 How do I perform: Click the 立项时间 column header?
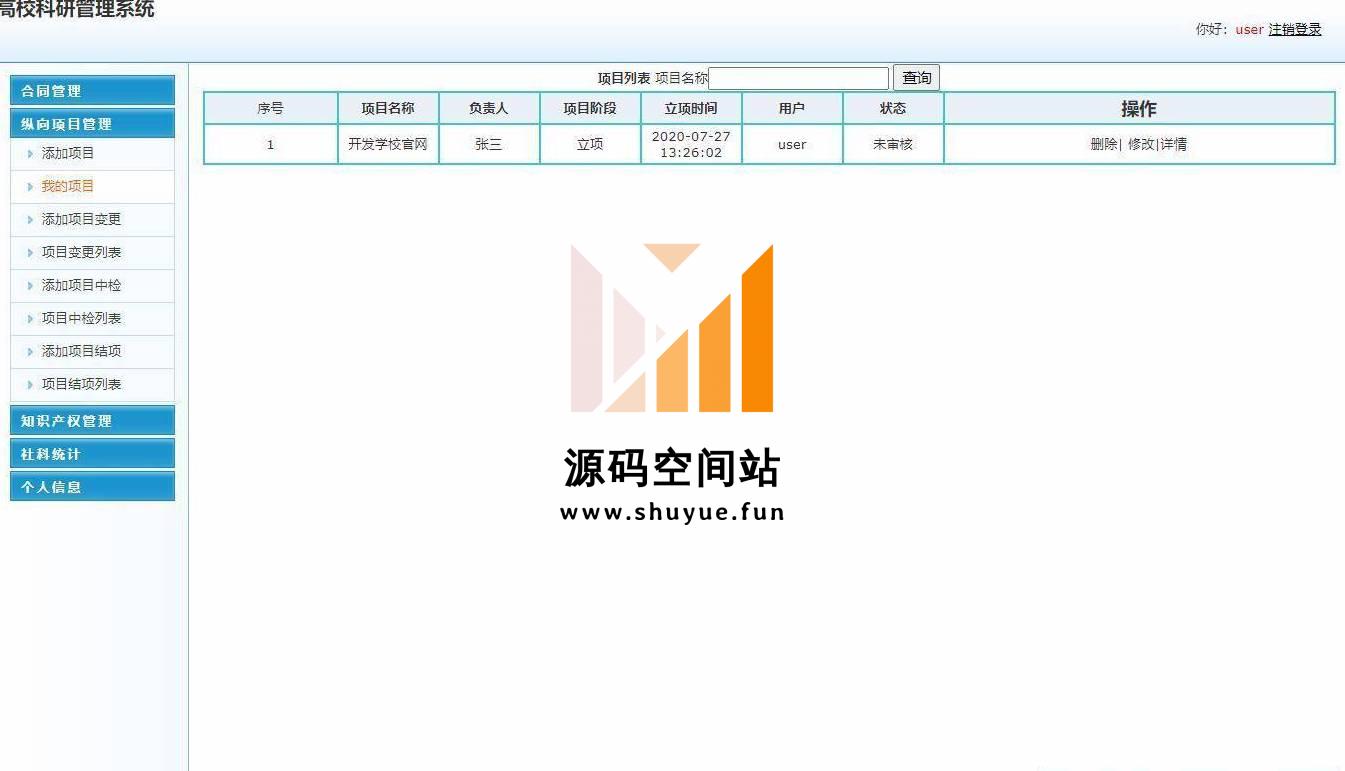[x=691, y=108]
